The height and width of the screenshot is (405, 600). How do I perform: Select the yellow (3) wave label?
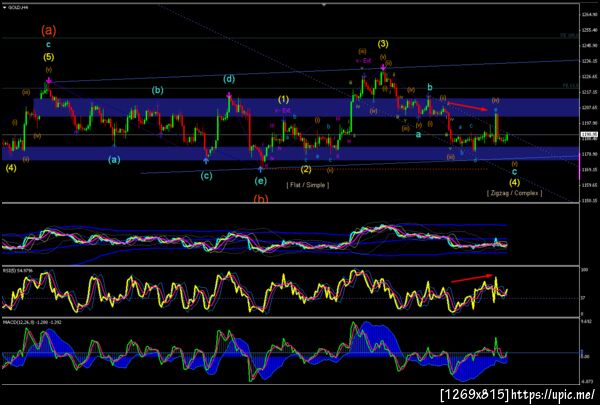[x=383, y=44]
